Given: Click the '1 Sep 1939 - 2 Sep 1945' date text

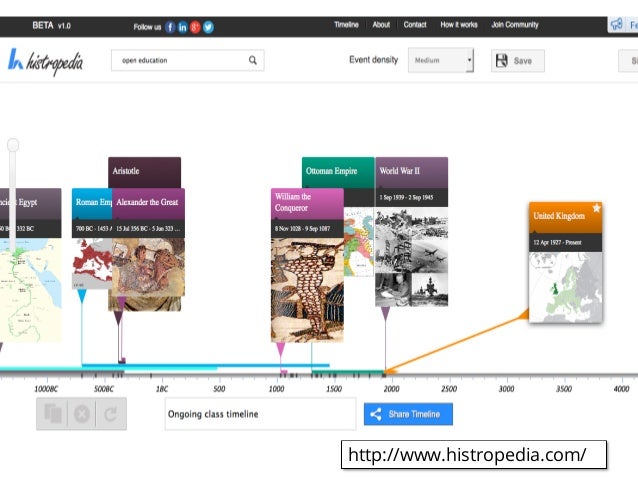Looking at the screenshot, I should (406, 197).
